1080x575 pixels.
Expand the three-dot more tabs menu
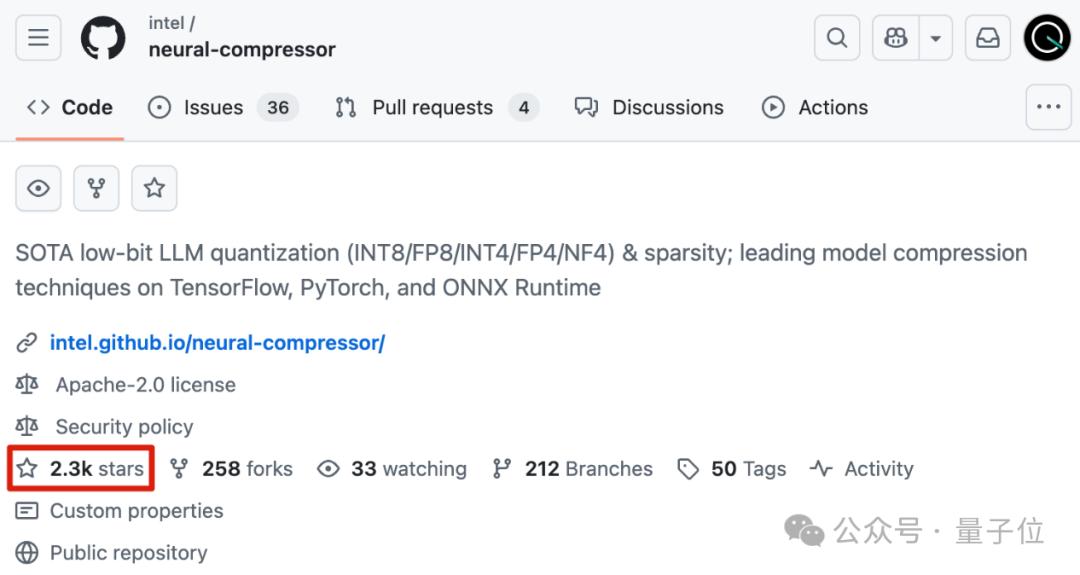coord(1048,107)
